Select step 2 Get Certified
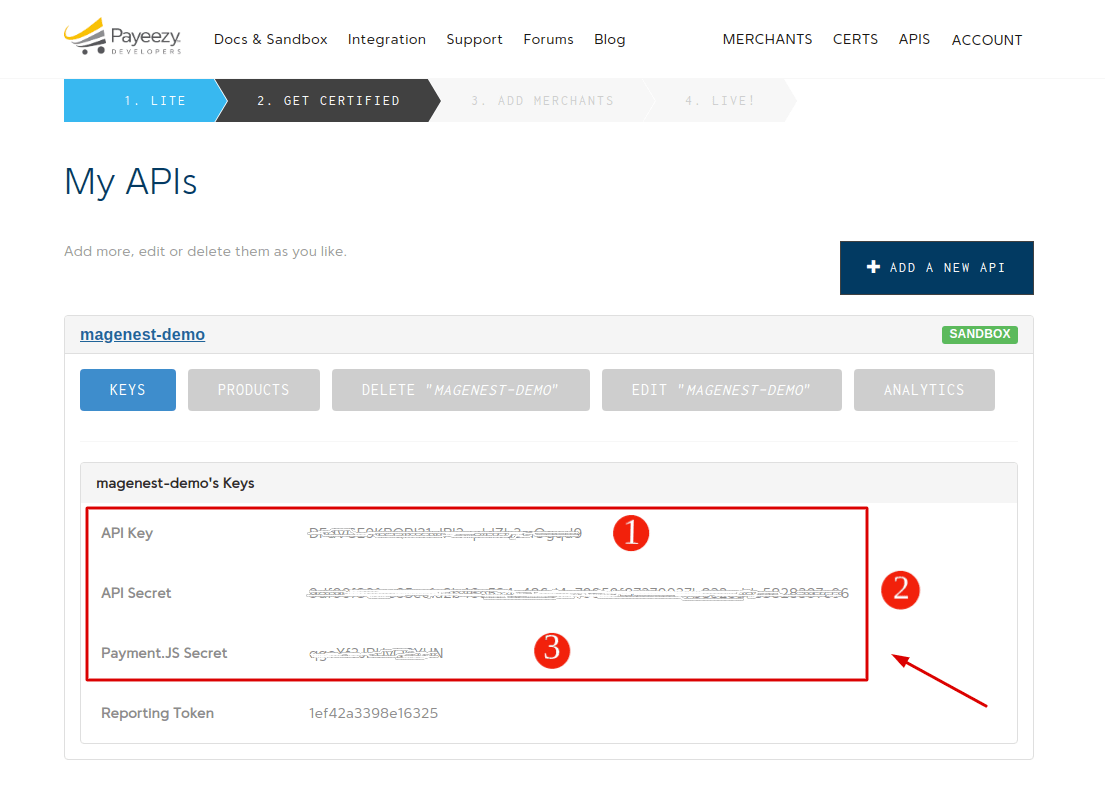The width and height of the screenshot is (1105, 788). 328,101
